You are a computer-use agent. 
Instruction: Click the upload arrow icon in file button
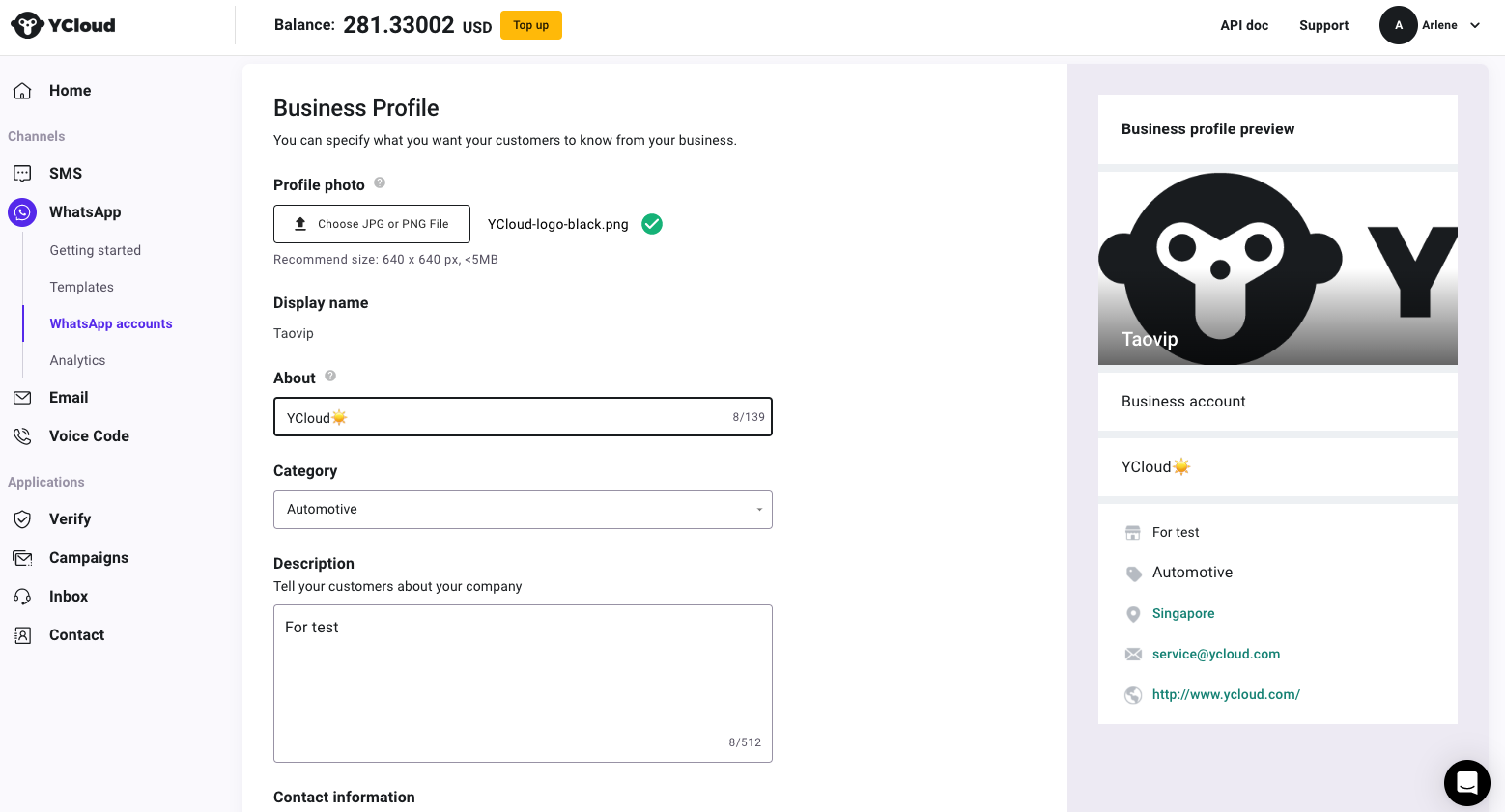click(300, 223)
